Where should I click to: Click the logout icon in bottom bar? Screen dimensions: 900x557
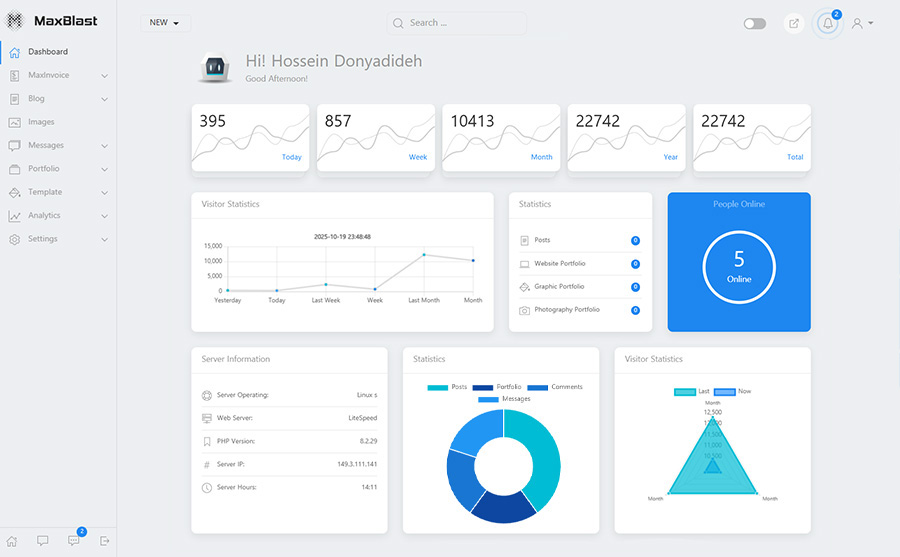click(104, 541)
